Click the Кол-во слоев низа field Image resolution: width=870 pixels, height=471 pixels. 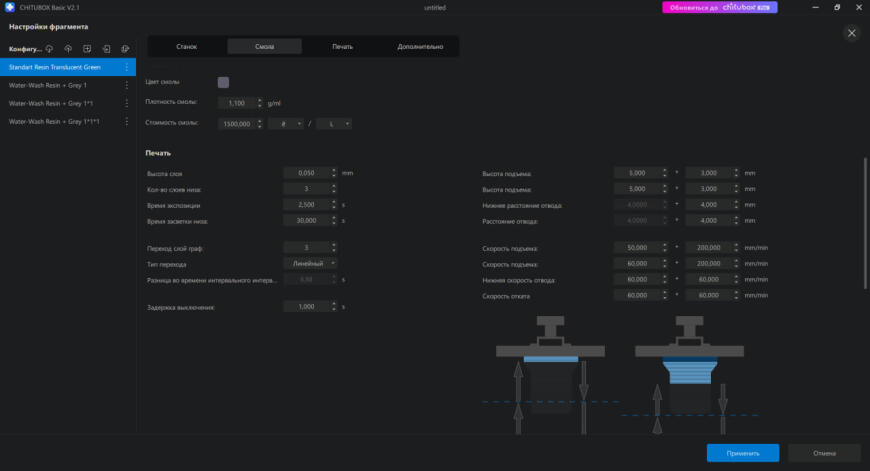pos(306,189)
